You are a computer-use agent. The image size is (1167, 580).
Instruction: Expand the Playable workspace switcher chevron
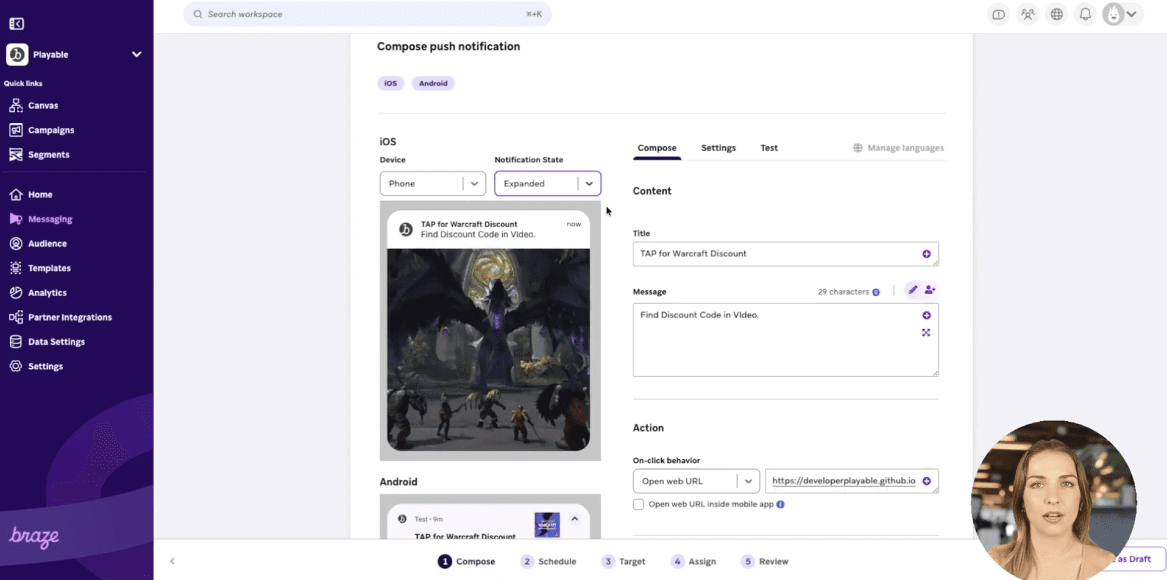137,54
